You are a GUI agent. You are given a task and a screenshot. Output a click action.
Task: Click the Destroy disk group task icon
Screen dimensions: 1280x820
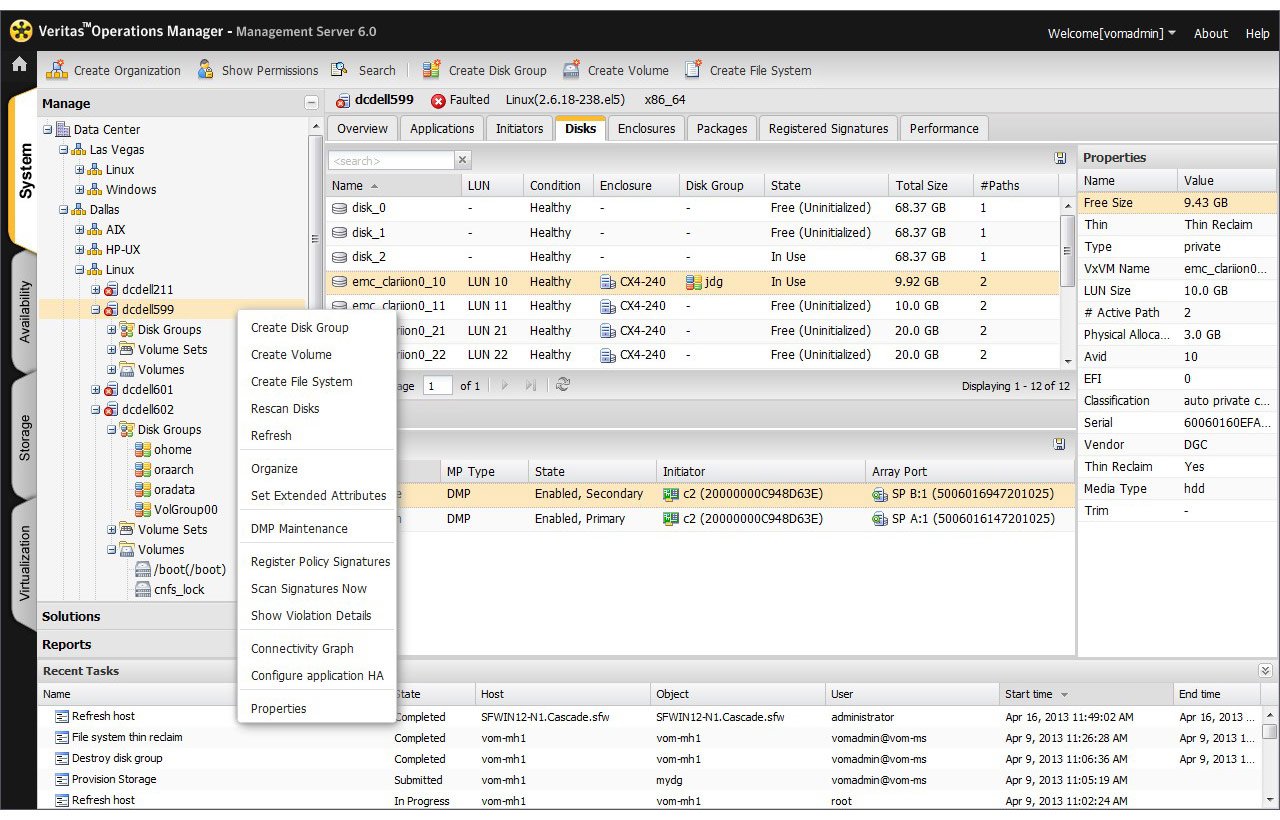coord(62,759)
